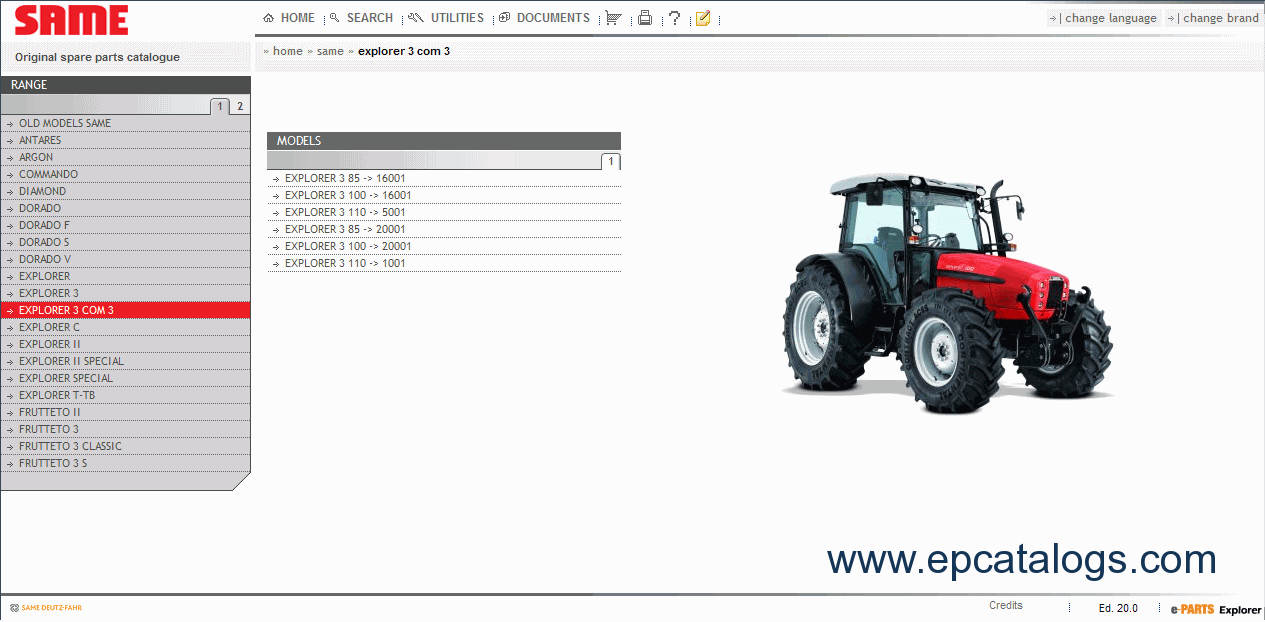Click the home breadcrumb link

coord(287,51)
